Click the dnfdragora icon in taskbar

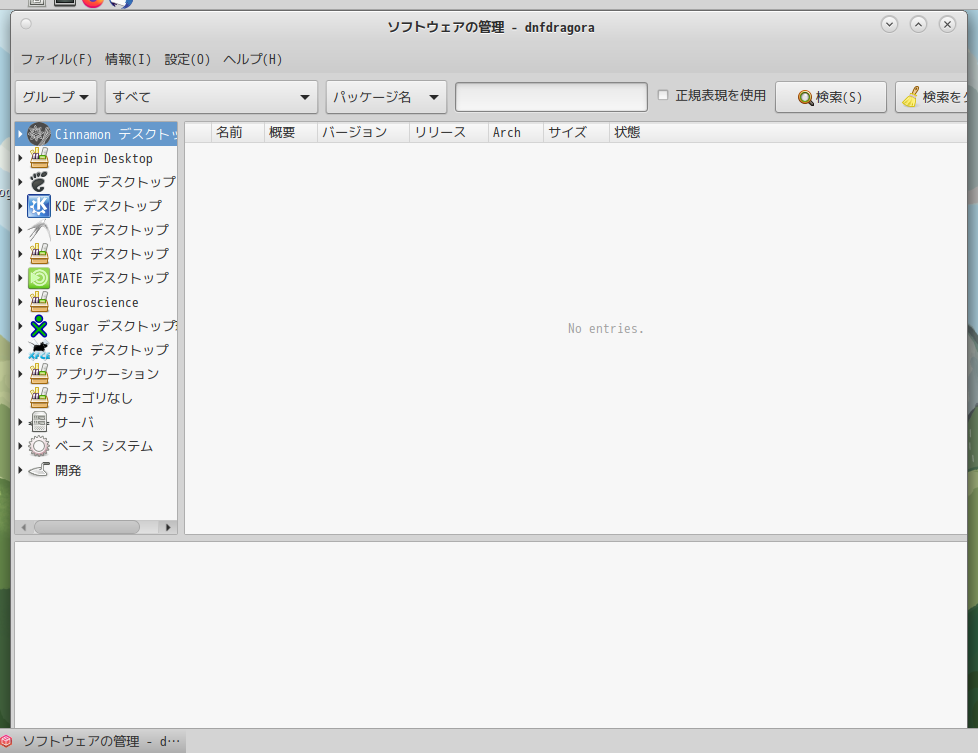click(6, 741)
